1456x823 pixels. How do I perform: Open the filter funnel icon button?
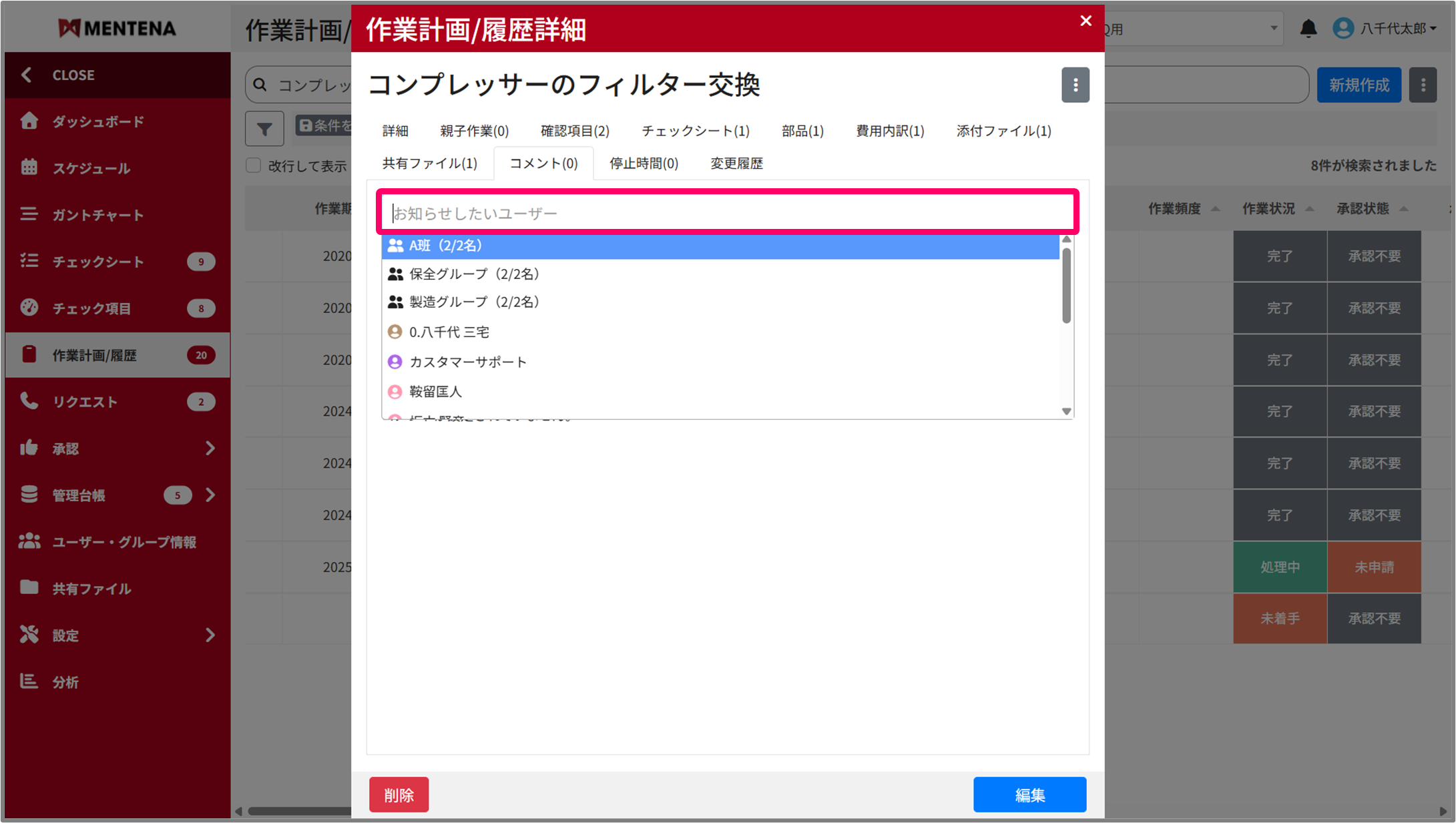pos(264,128)
